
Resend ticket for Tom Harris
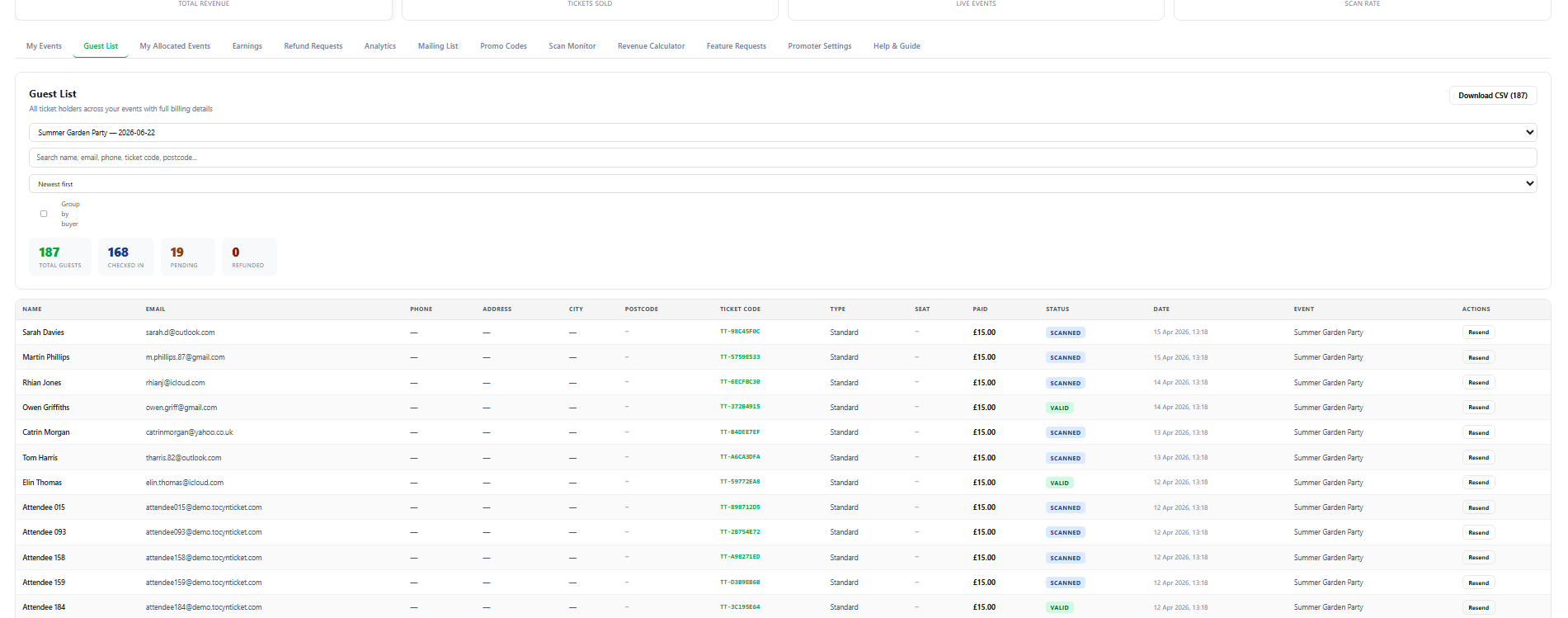pyautogui.click(x=1478, y=458)
